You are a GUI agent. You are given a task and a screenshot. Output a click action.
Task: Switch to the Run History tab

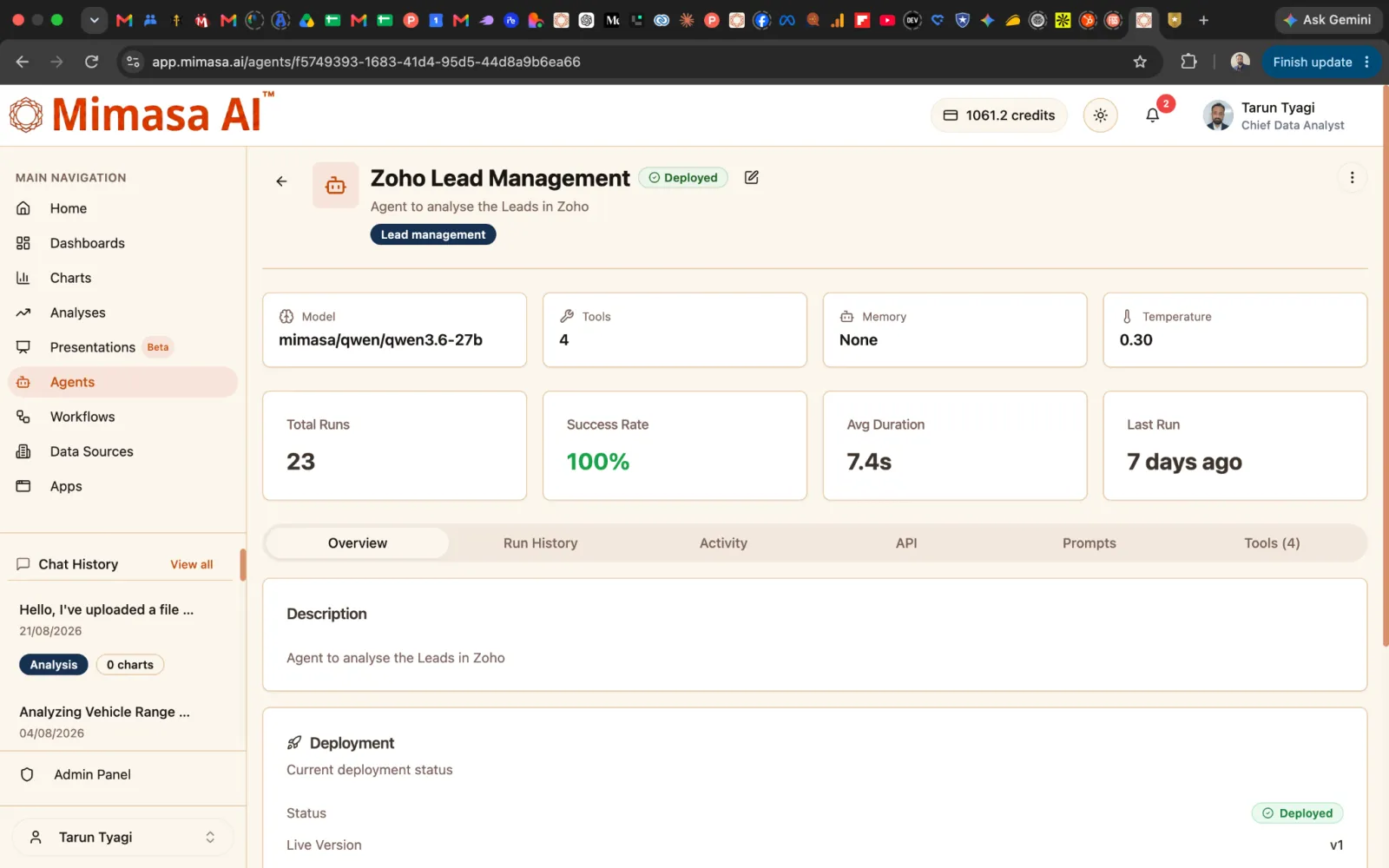pos(540,543)
